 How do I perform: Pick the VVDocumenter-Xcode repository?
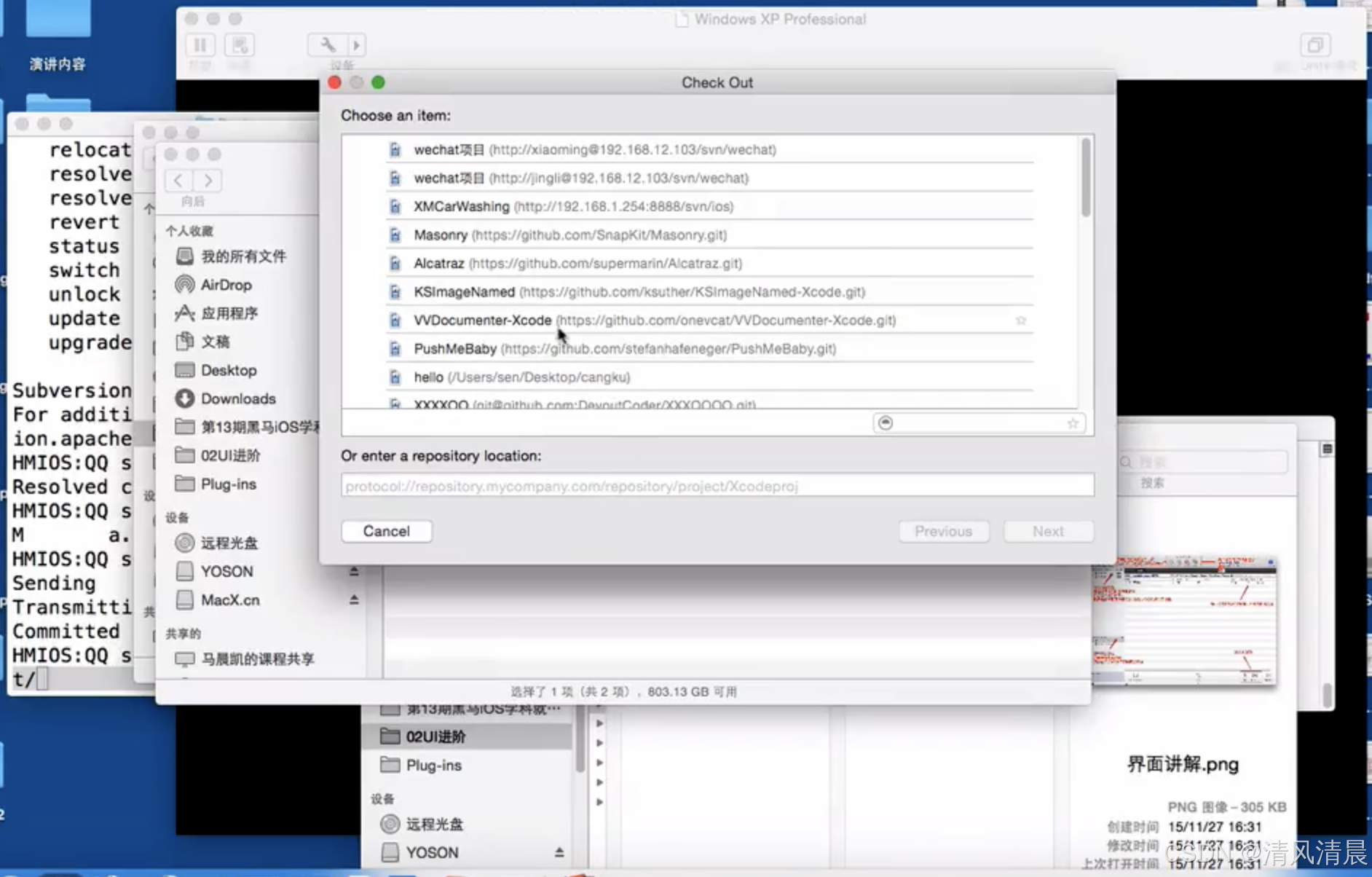click(709, 320)
